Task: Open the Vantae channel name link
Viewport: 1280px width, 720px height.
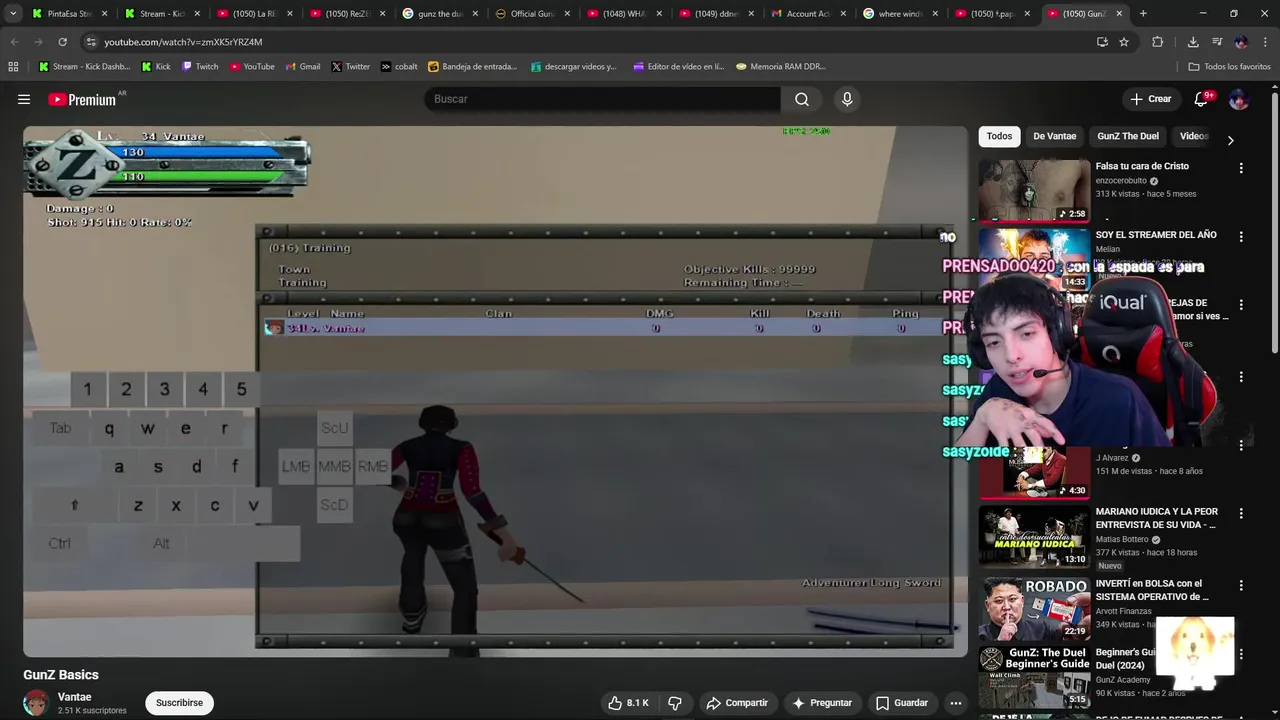Action: coord(75,697)
